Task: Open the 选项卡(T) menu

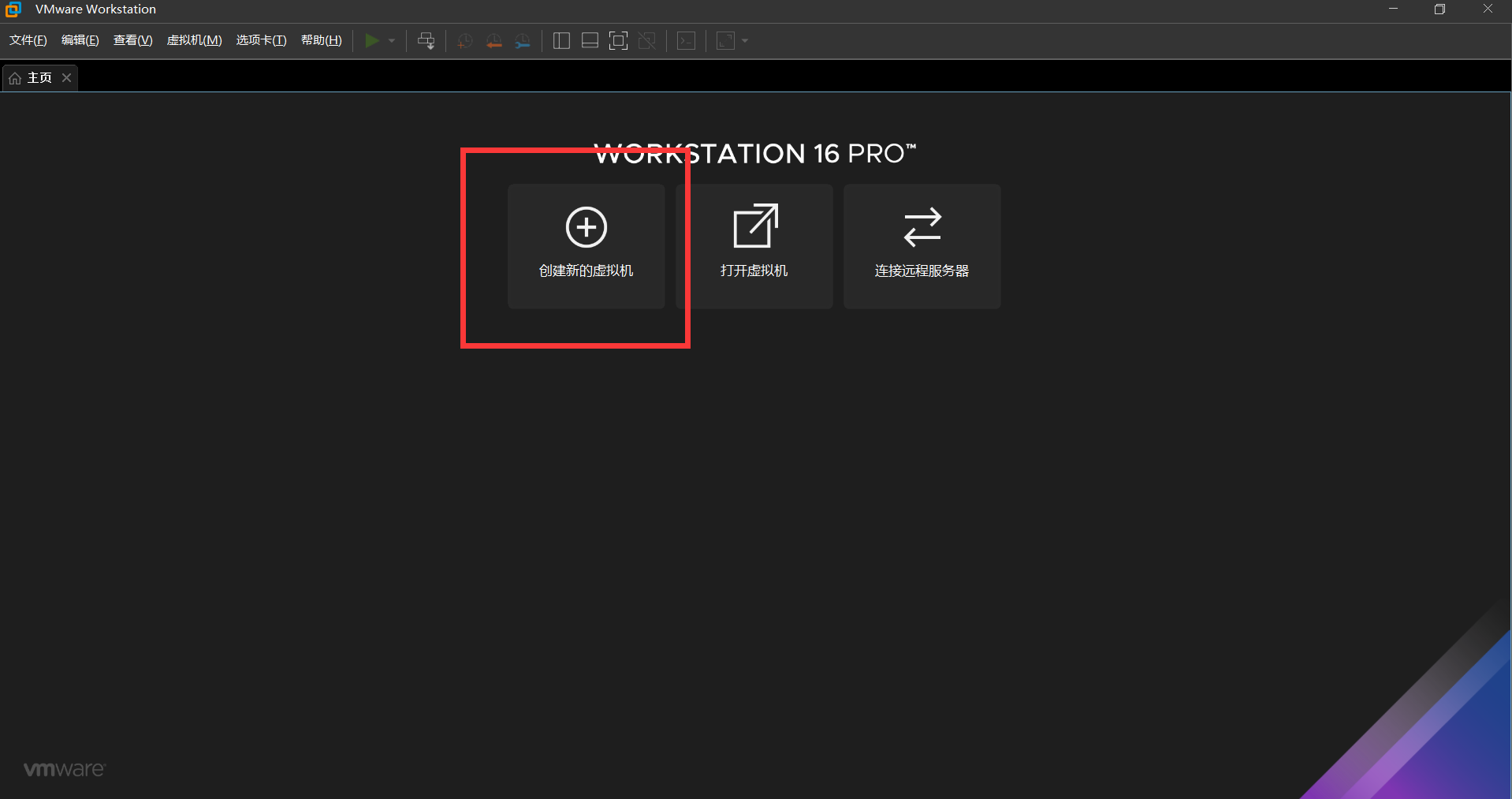Action: [x=262, y=40]
